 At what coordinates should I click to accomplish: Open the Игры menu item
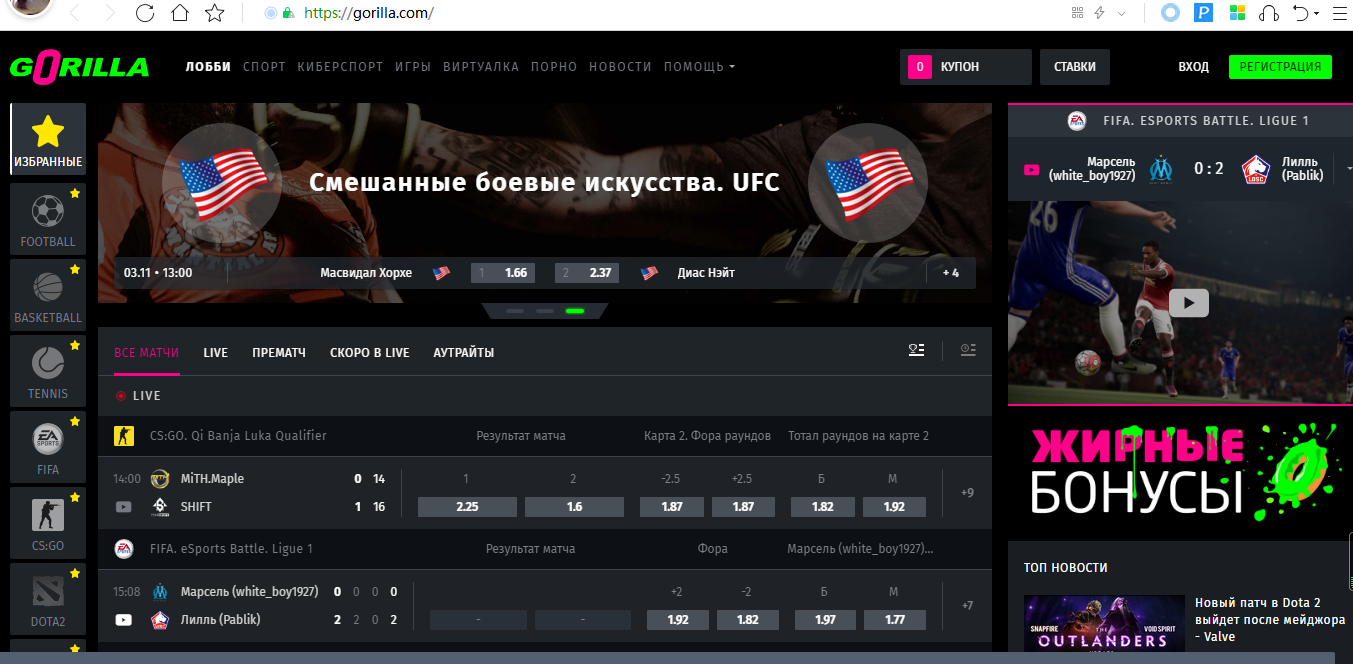413,67
